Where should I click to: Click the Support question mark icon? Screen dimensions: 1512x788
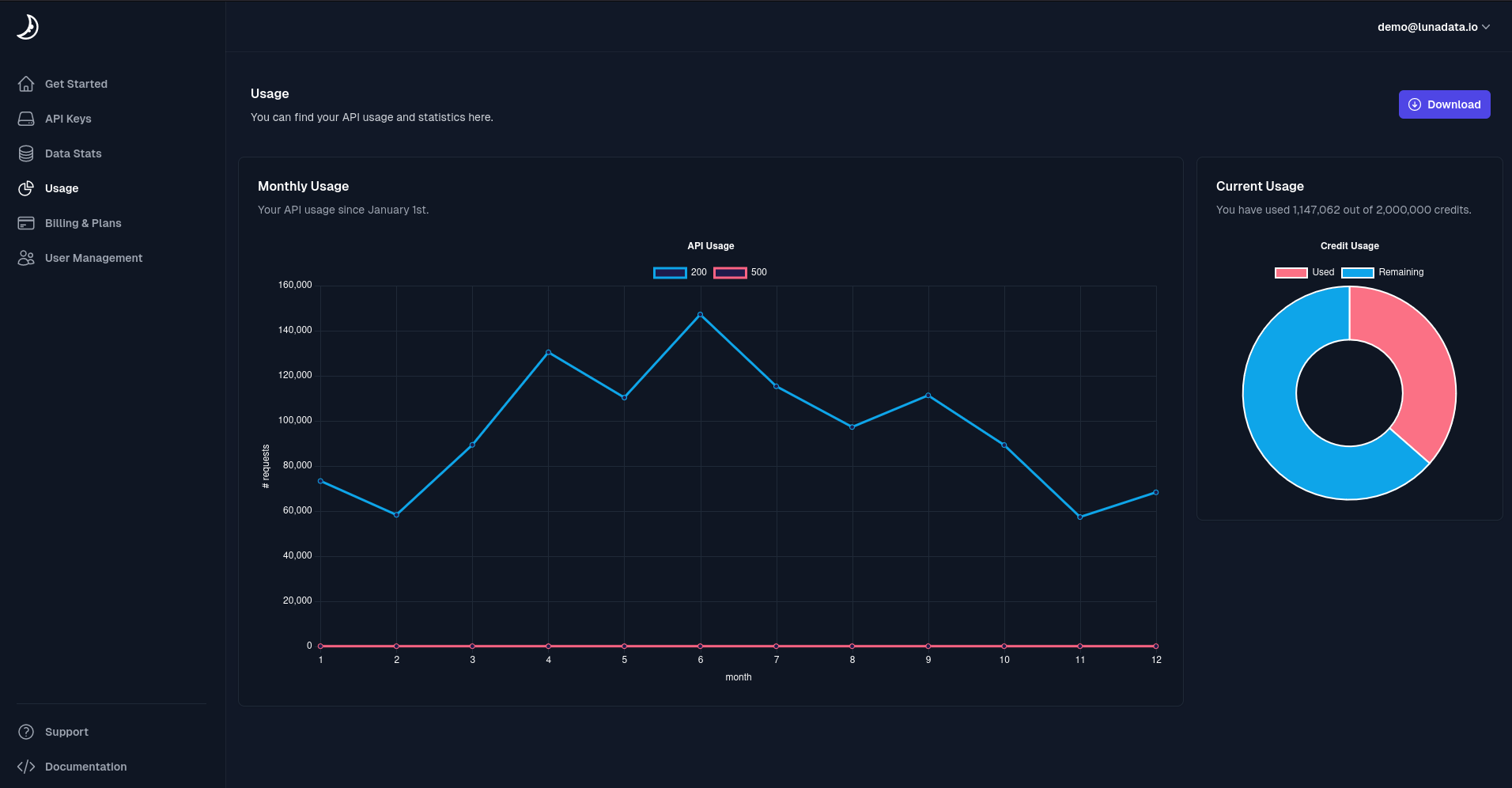[x=26, y=732]
